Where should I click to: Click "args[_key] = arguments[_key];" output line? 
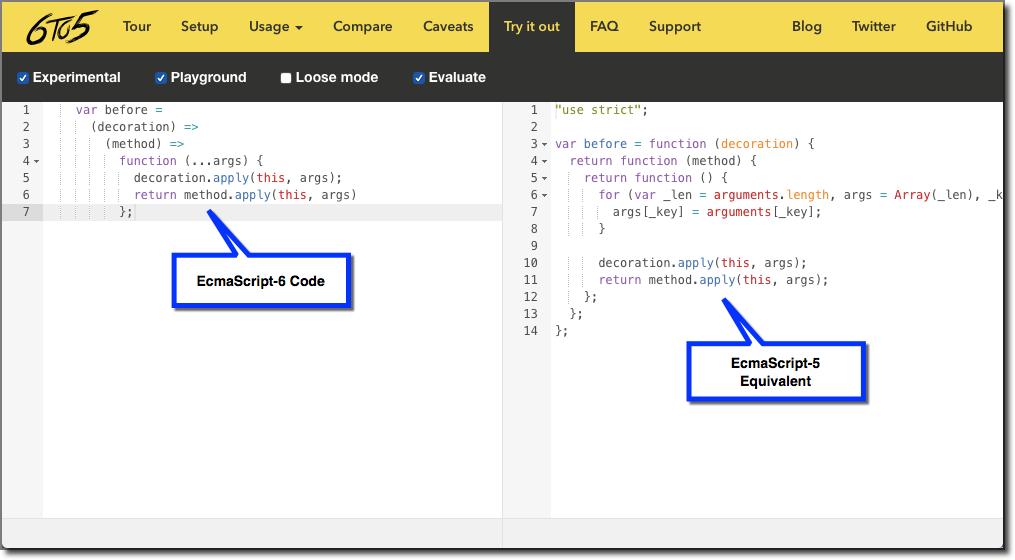(x=717, y=212)
